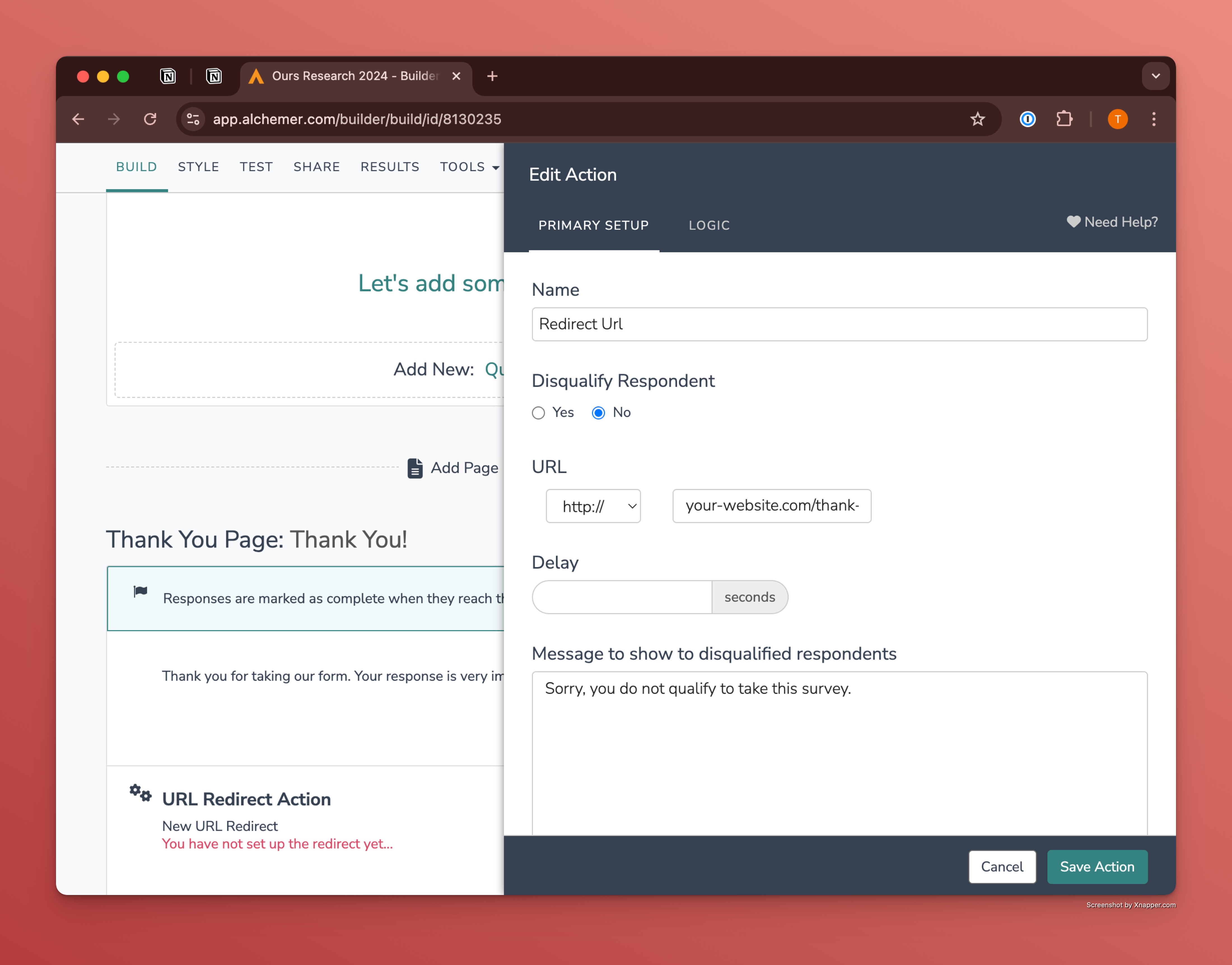
Task: Open the http:// protocol dropdown
Action: point(593,506)
